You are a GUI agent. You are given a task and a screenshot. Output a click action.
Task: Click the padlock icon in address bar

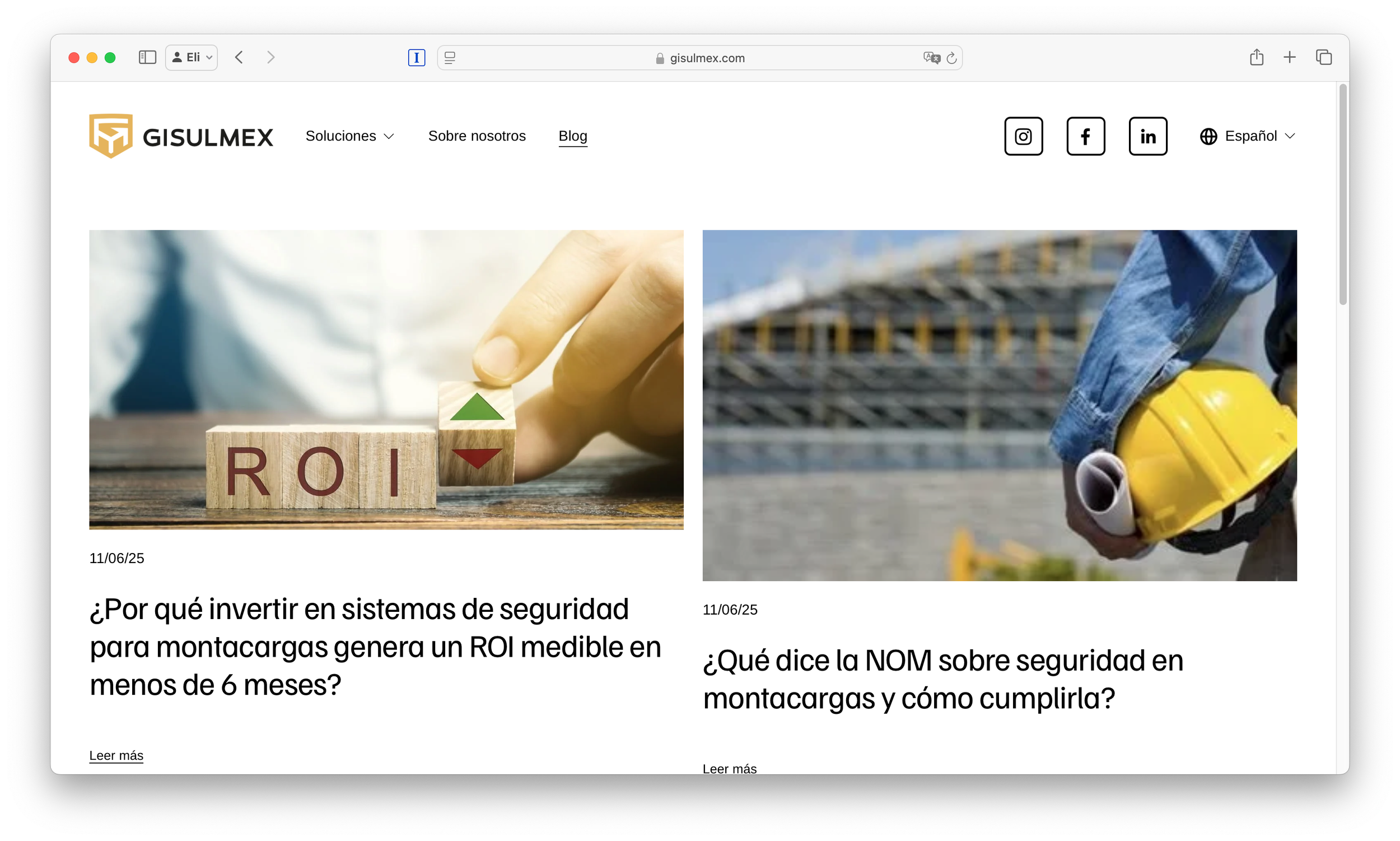659,58
